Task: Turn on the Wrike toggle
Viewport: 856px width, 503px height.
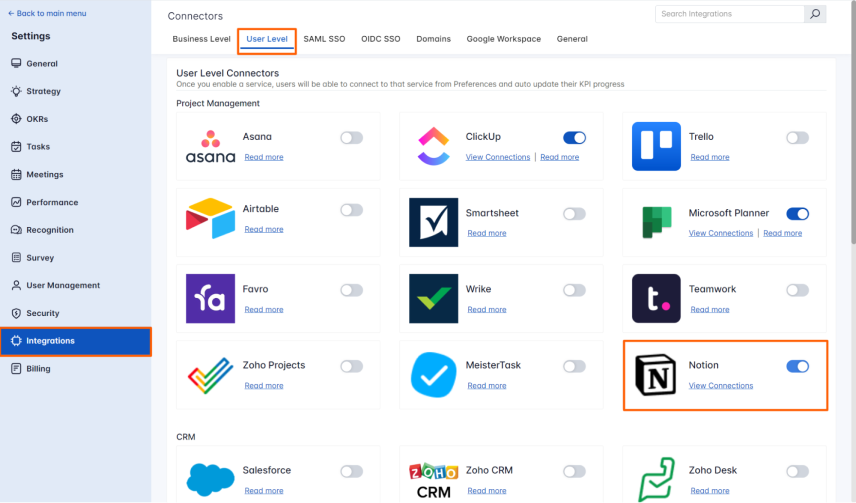Action: 574,290
